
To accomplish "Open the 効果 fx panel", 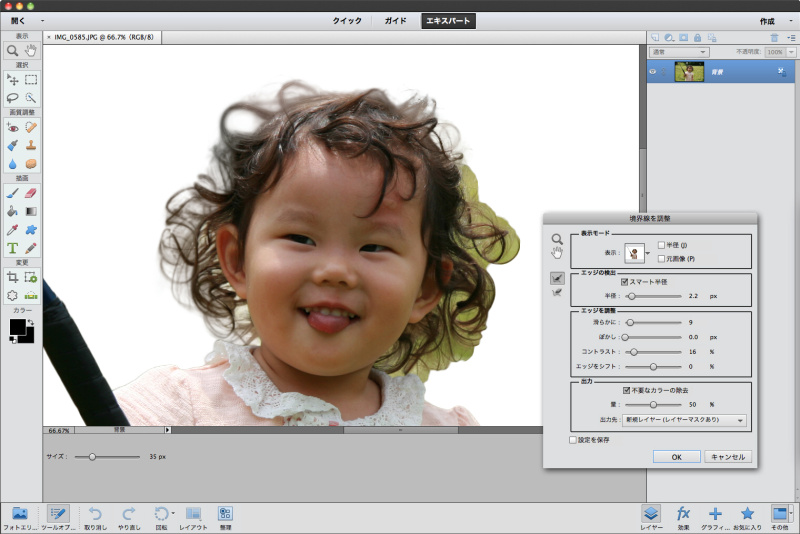I will 683,518.
